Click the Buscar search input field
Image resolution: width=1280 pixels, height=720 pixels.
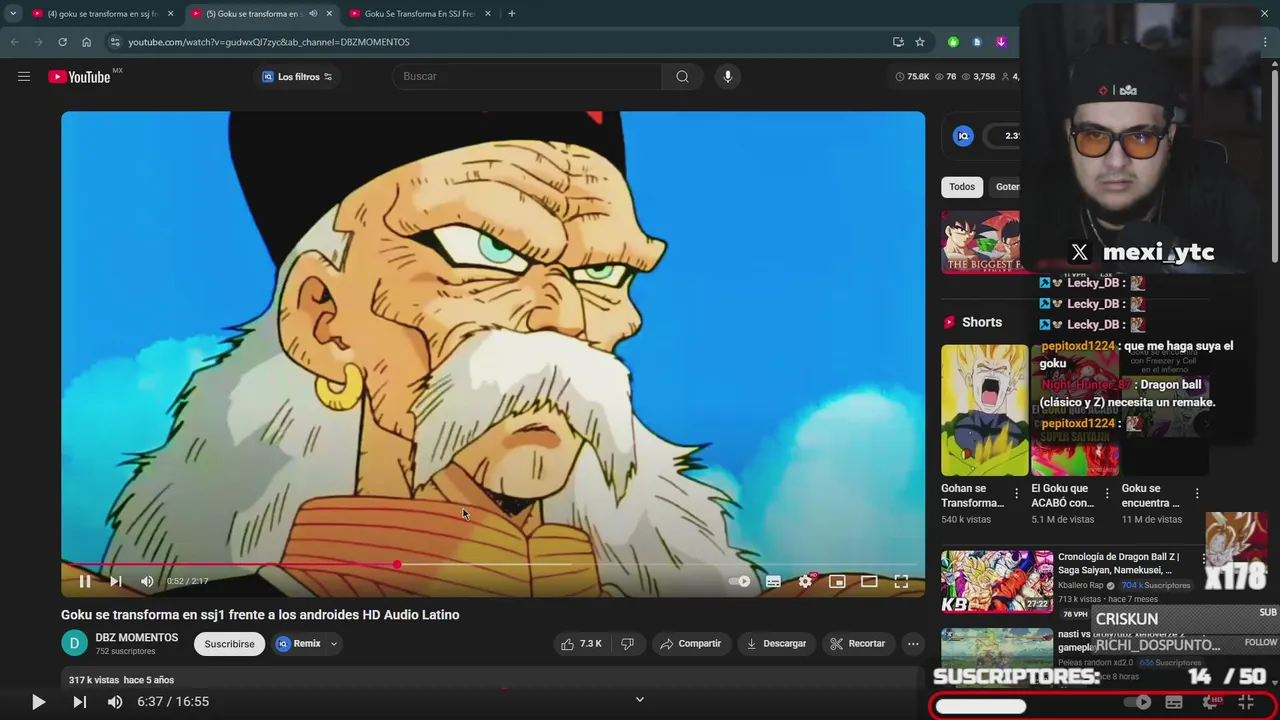tap(527, 76)
